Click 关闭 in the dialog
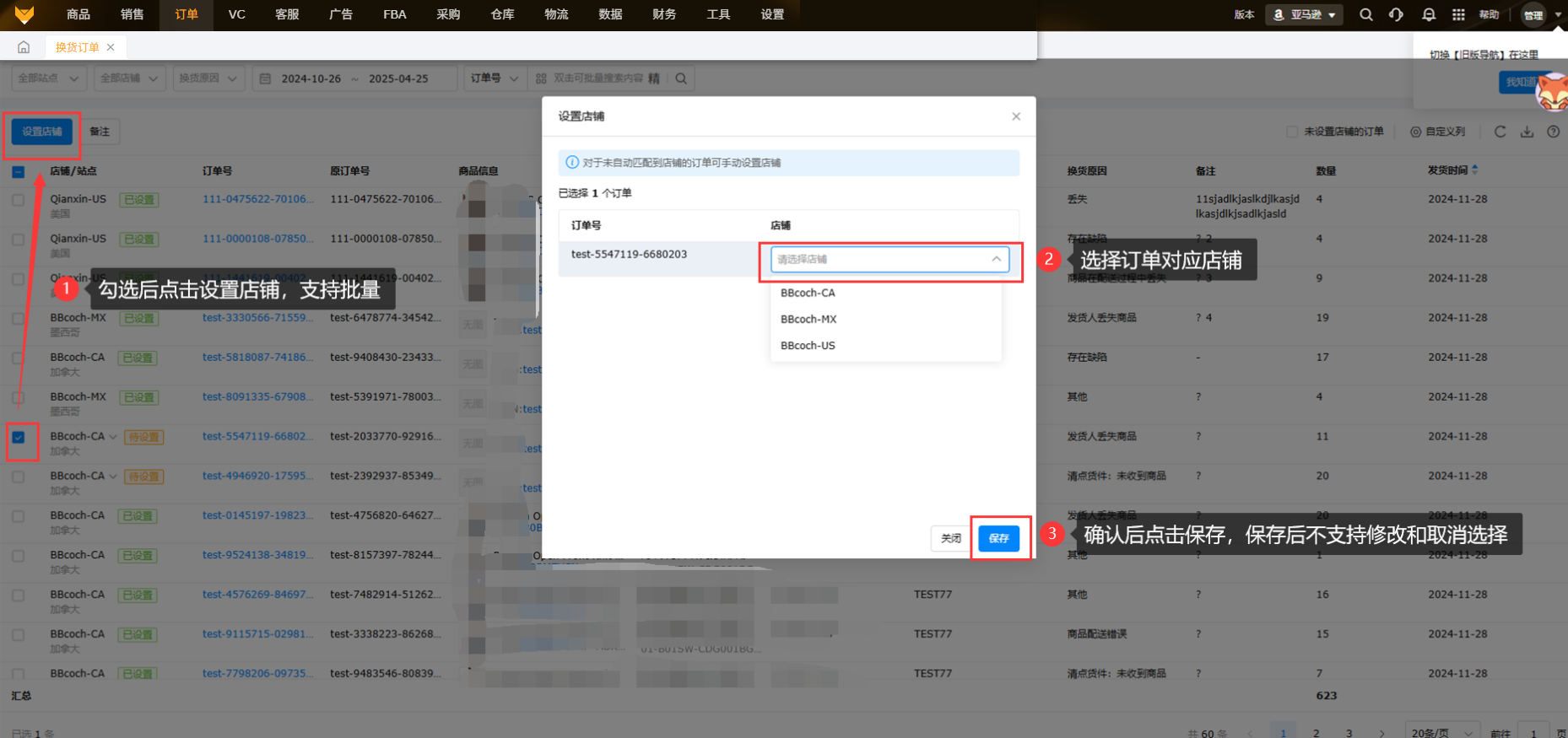 951,538
